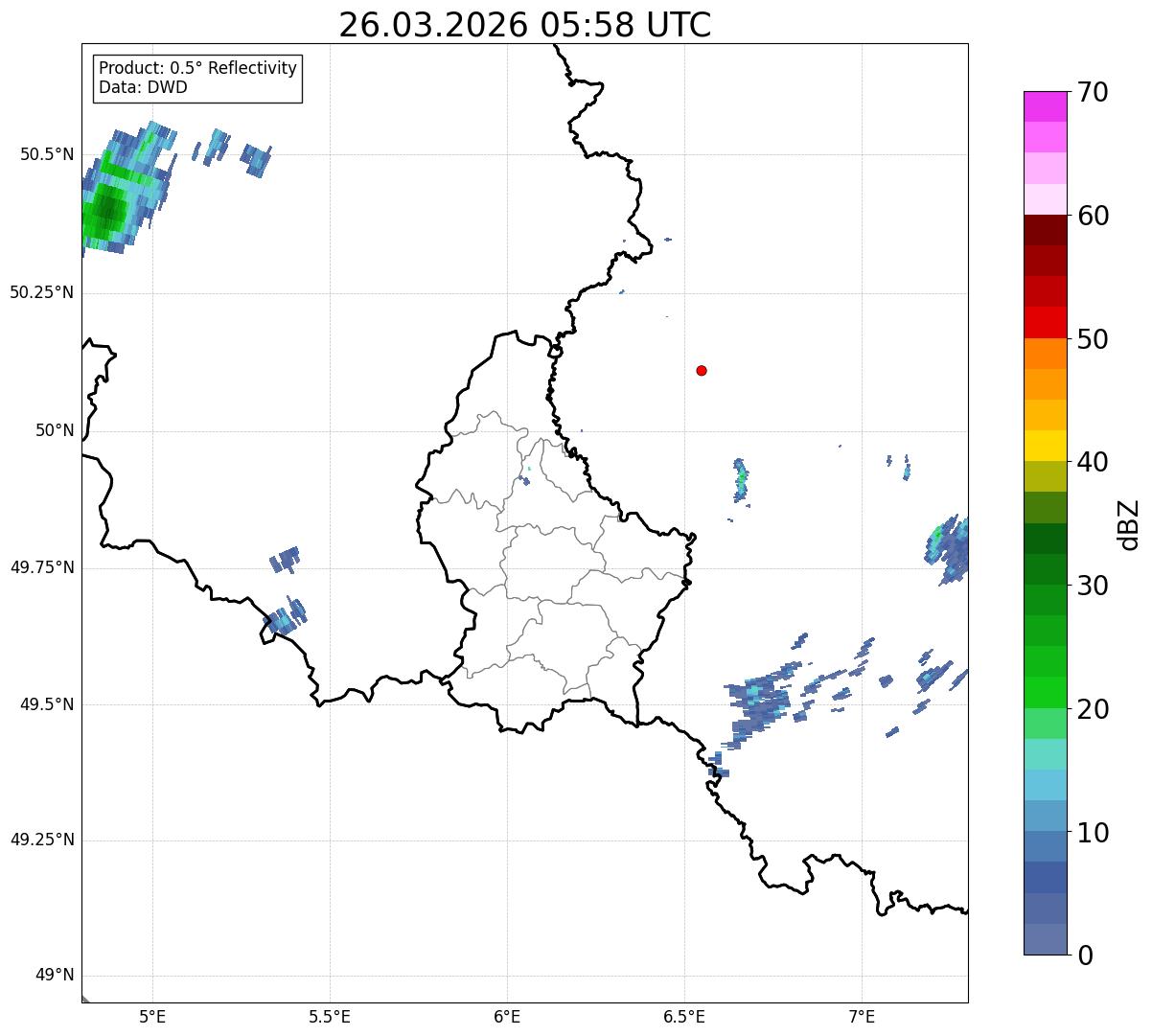1152x1036 pixels.
Task: Click the colorbar tick label 70
Action: pos(1094,92)
